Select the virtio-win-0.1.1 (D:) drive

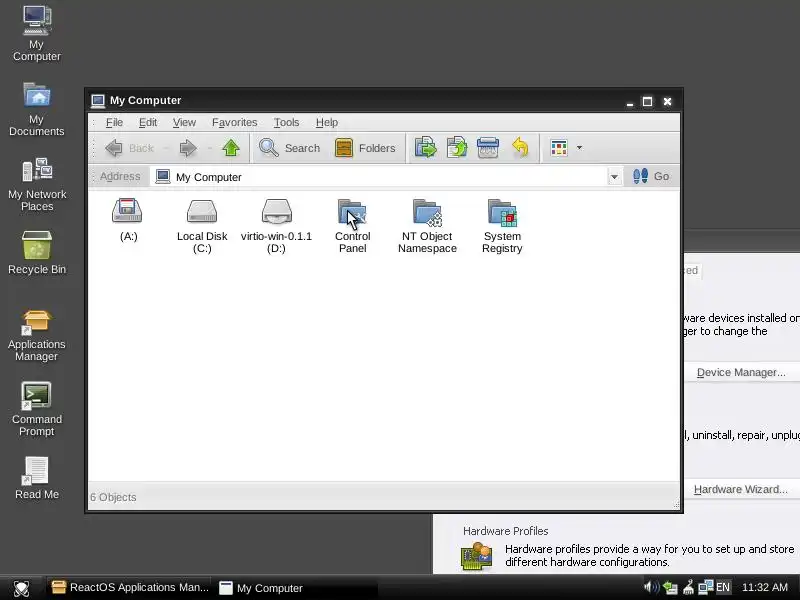click(276, 226)
